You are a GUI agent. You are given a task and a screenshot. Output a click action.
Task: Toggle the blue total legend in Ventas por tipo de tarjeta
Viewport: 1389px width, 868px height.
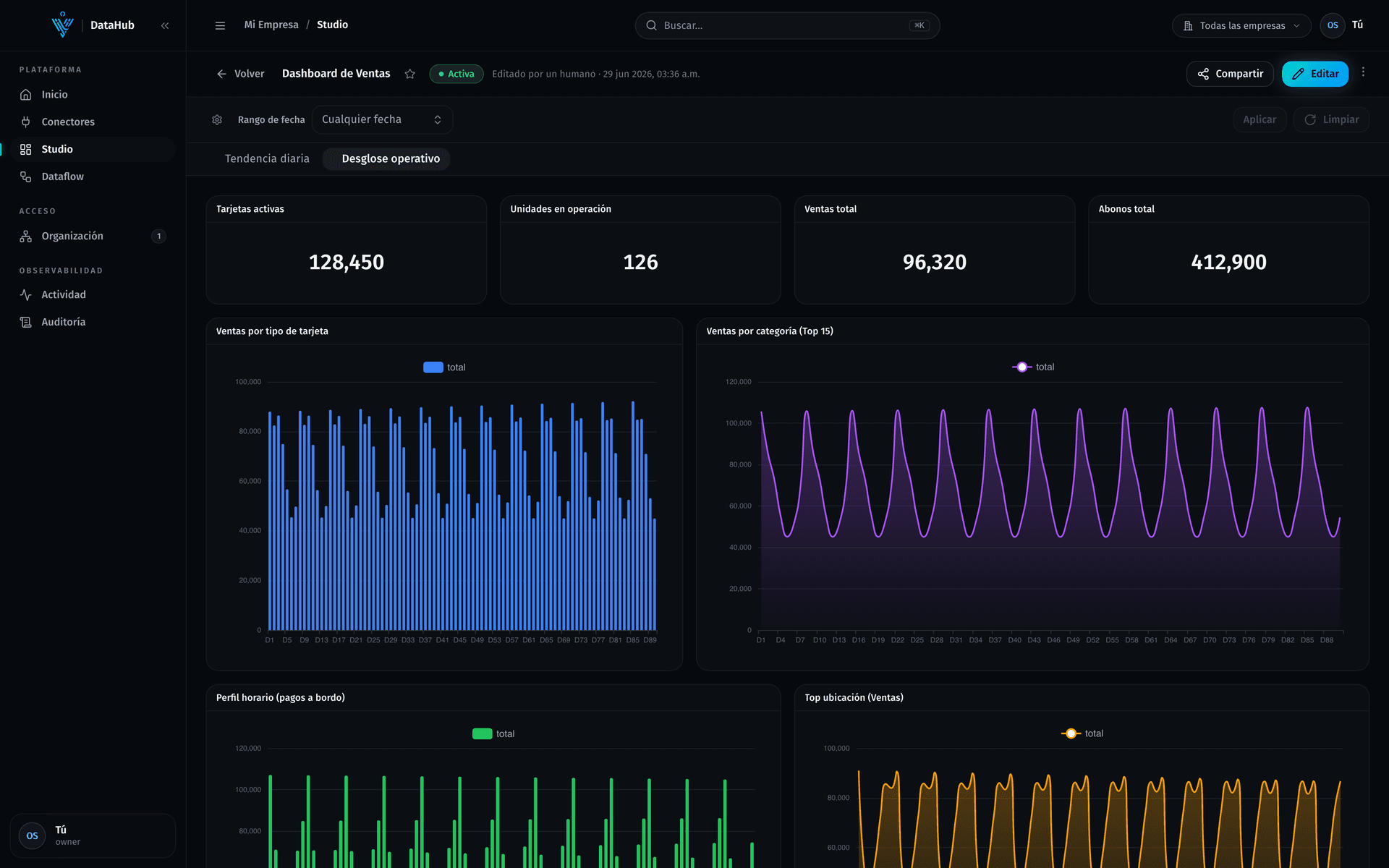(444, 367)
